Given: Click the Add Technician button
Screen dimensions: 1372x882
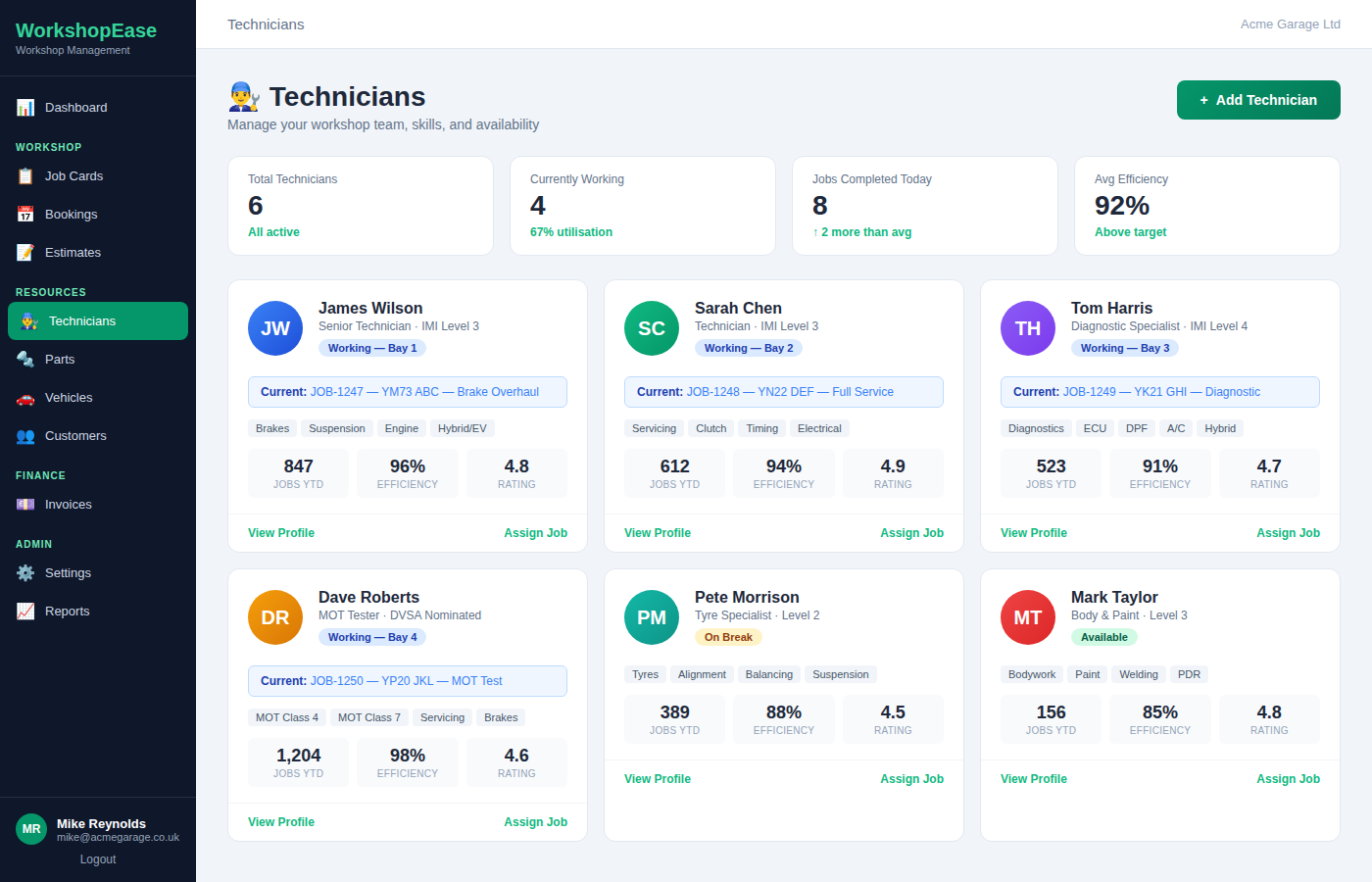Looking at the screenshot, I should pyautogui.click(x=1258, y=99).
